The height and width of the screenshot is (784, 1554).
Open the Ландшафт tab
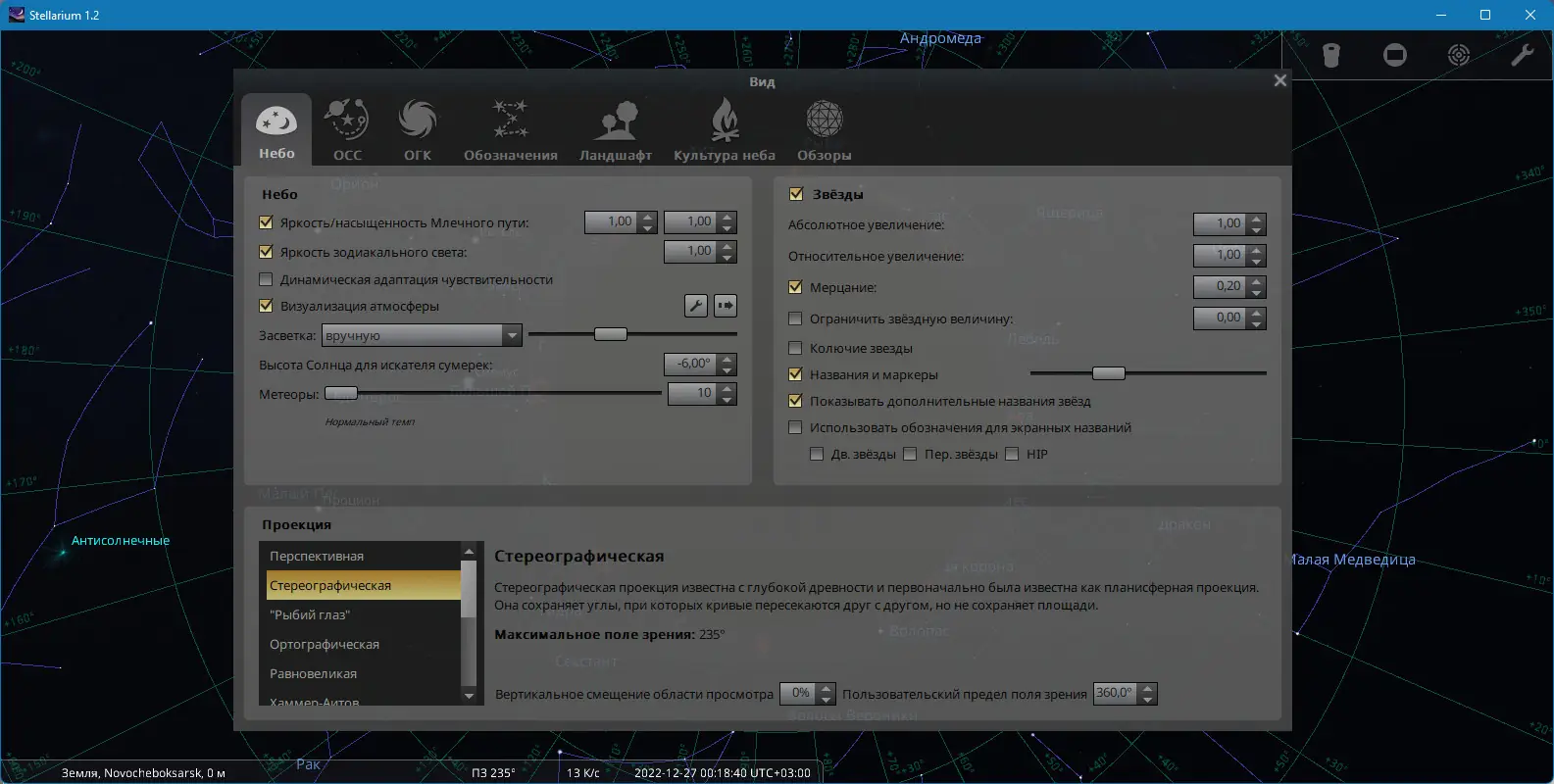pos(616,129)
